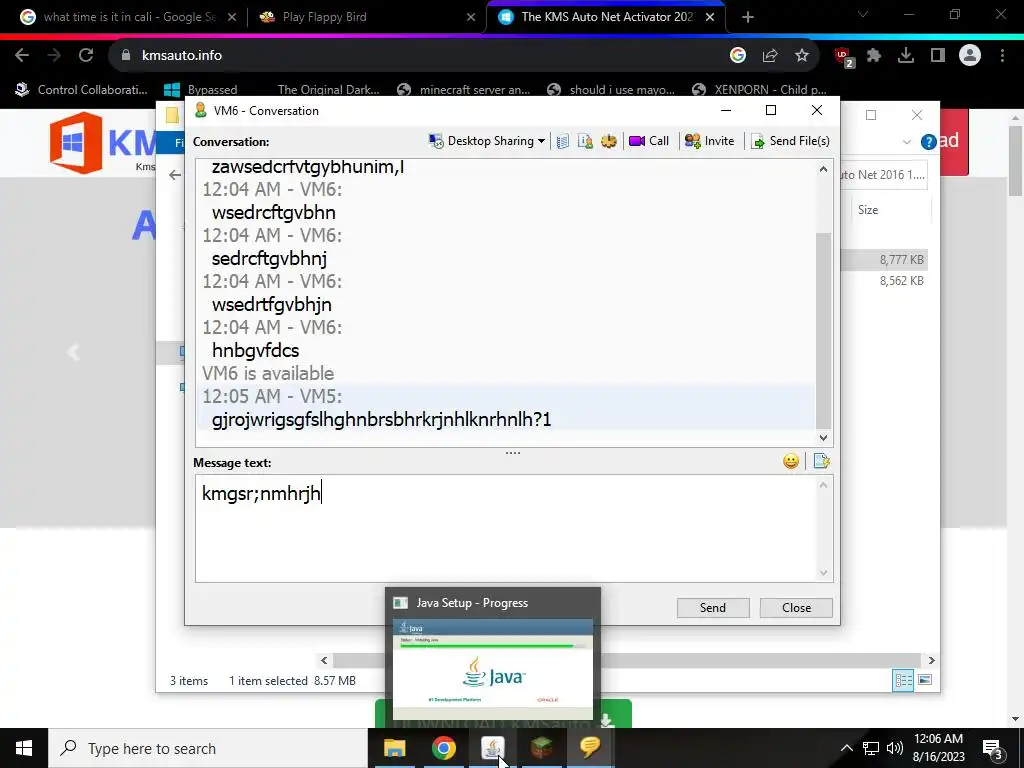The height and width of the screenshot is (768, 1024).
Task: Switch File Explorer to details view
Action: (903, 680)
